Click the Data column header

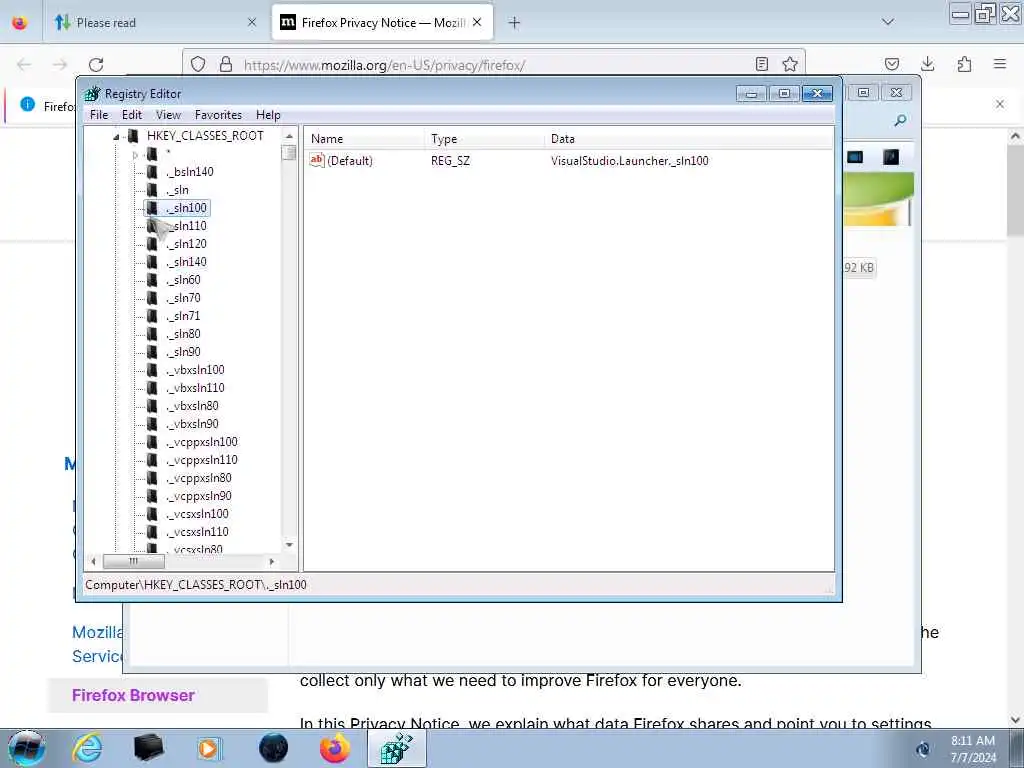[x=689, y=138]
